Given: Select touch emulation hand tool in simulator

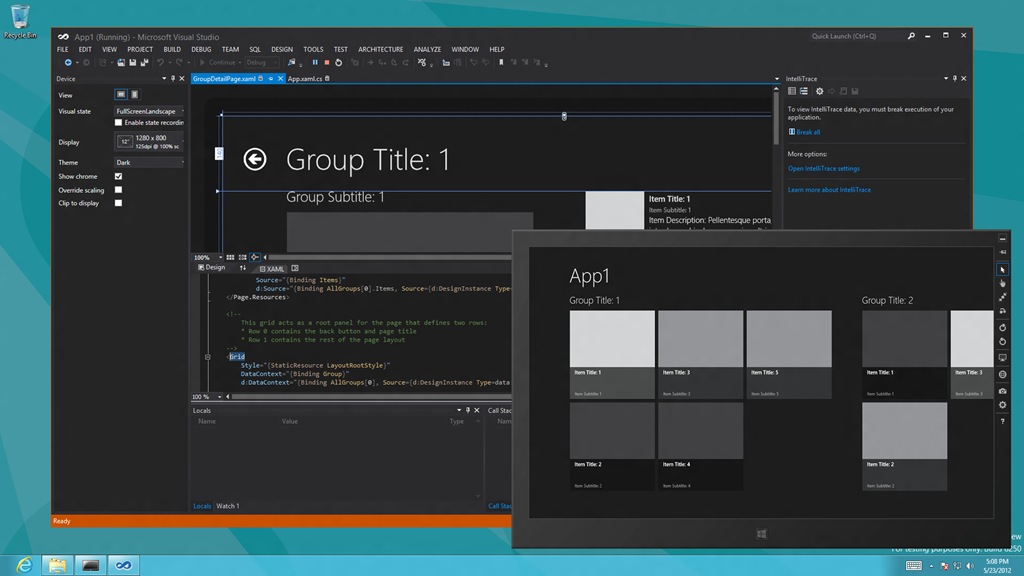Looking at the screenshot, I should (x=1003, y=283).
